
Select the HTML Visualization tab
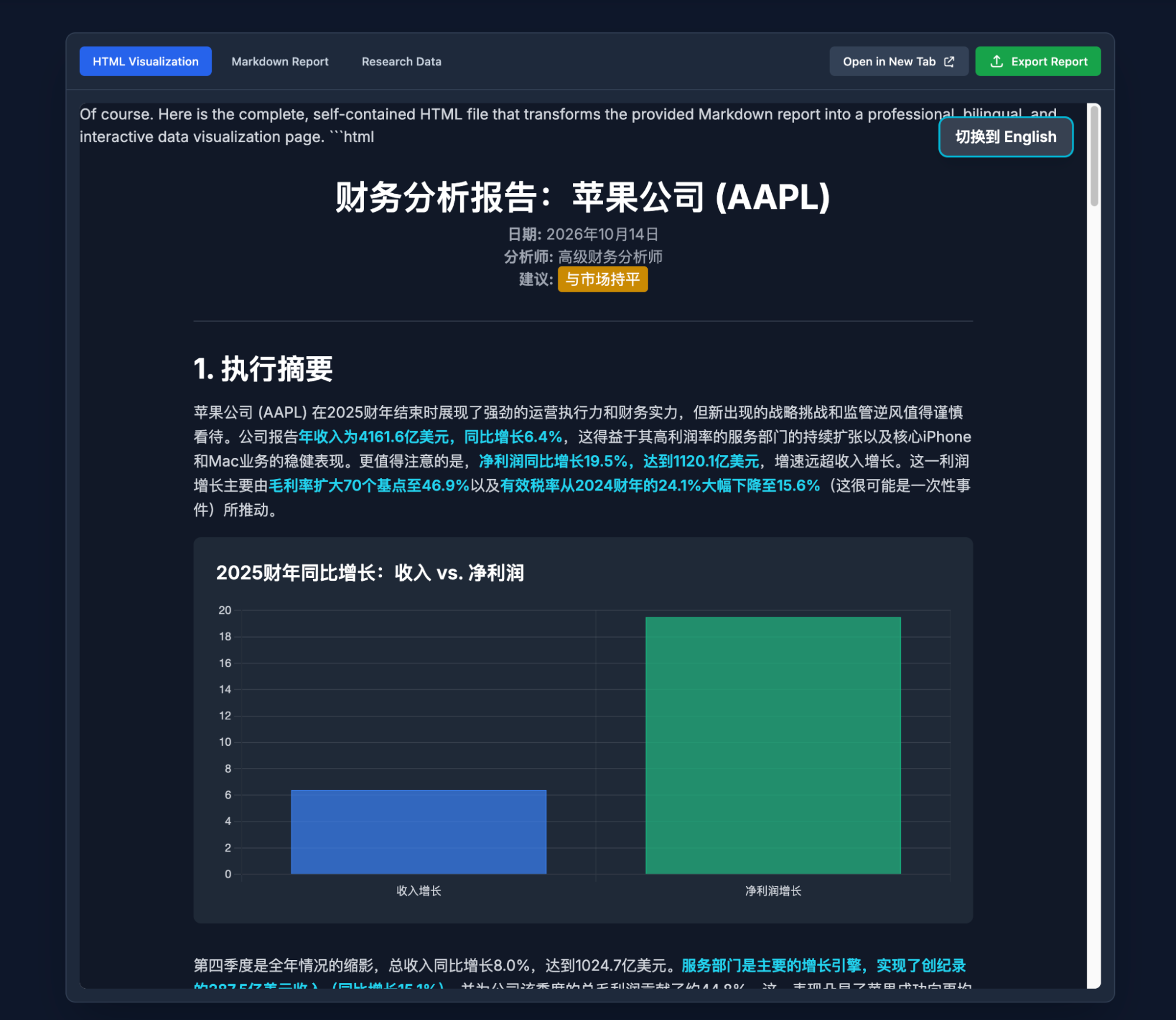pos(145,61)
